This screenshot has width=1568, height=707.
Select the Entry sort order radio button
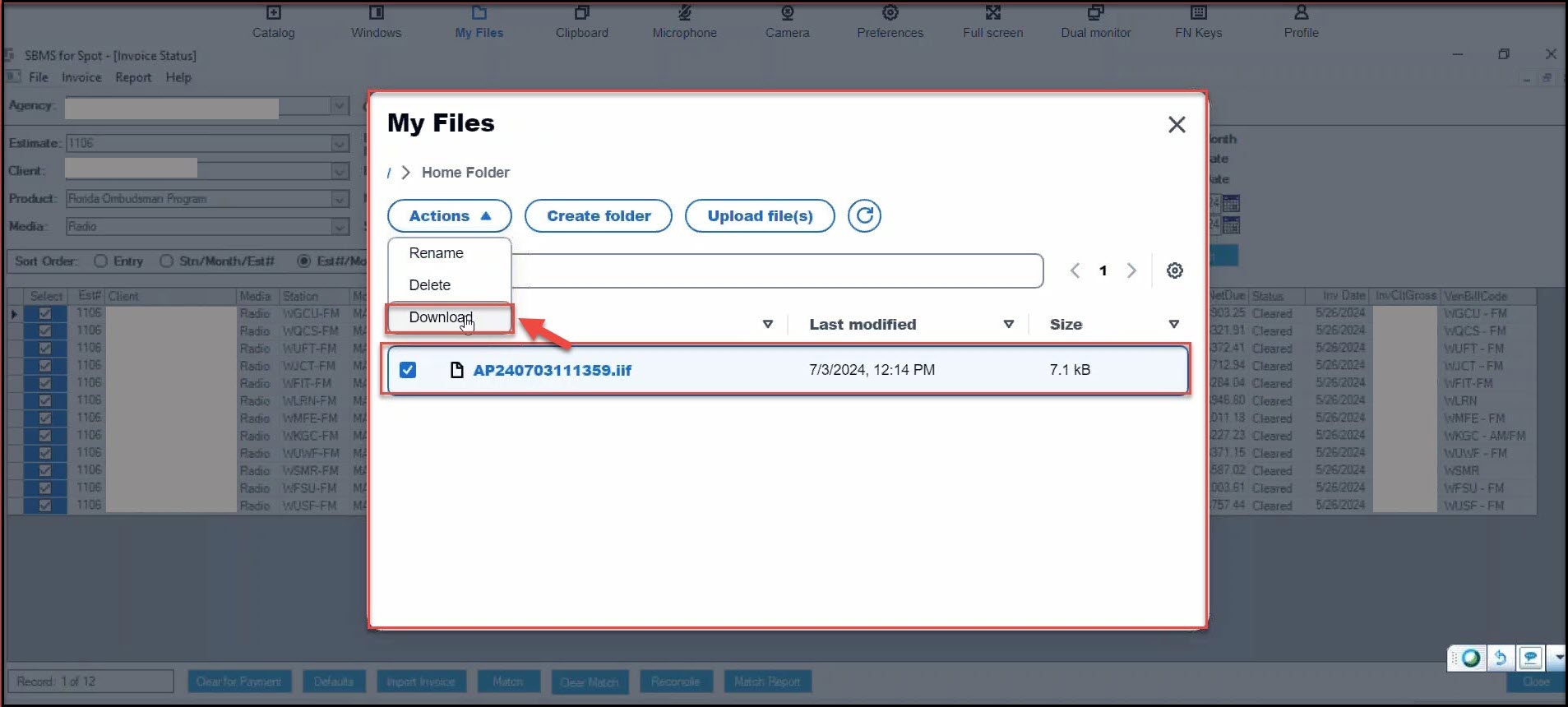click(100, 261)
